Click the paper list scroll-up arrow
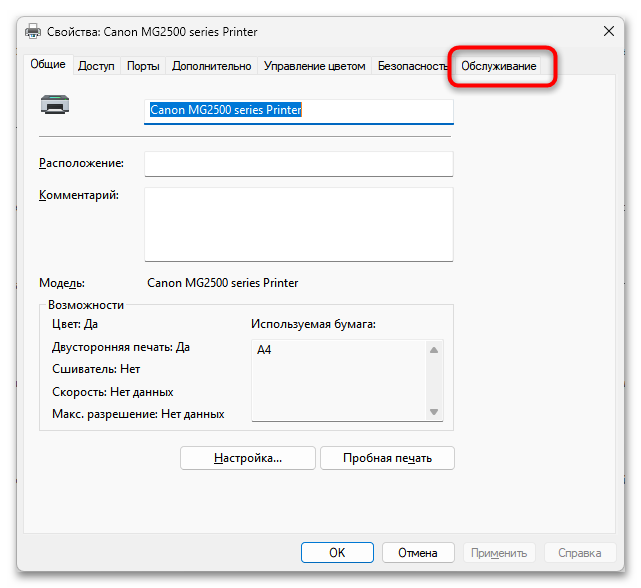This screenshot has width=641, height=588. point(434,350)
